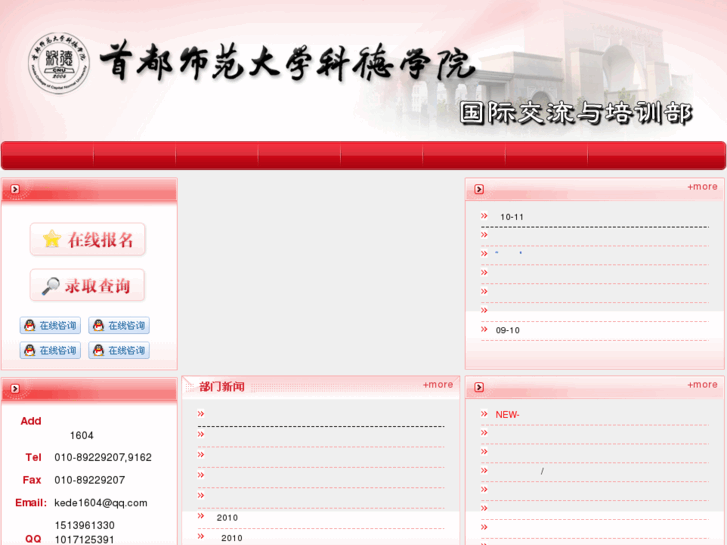Select the 部门新闻 section title
Image resolution: width=727 pixels, height=545 pixels.
(x=222, y=386)
